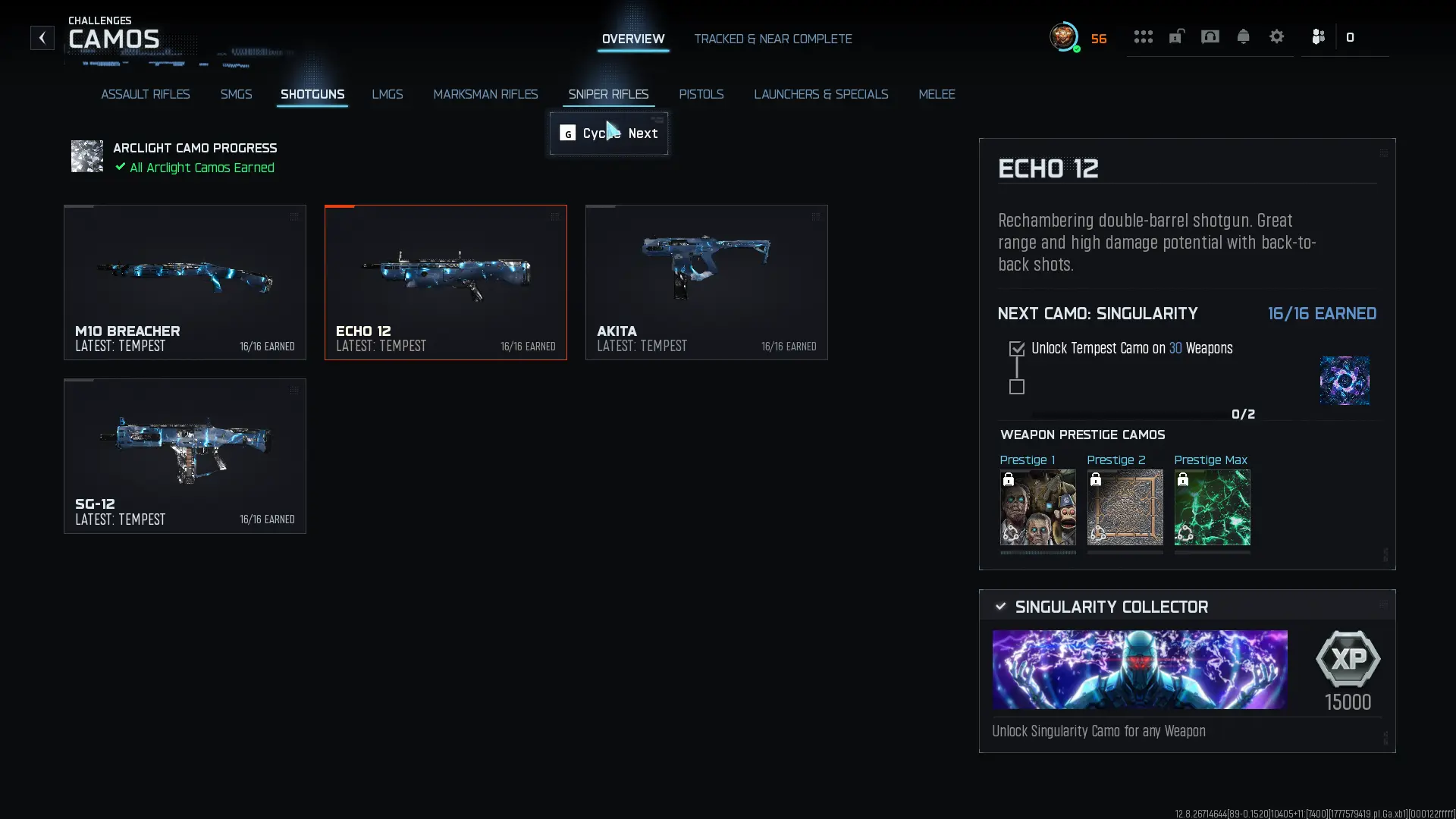Select the Singularity camo preview icon
This screenshot has width=1456, height=819.
tap(1345, 381)
